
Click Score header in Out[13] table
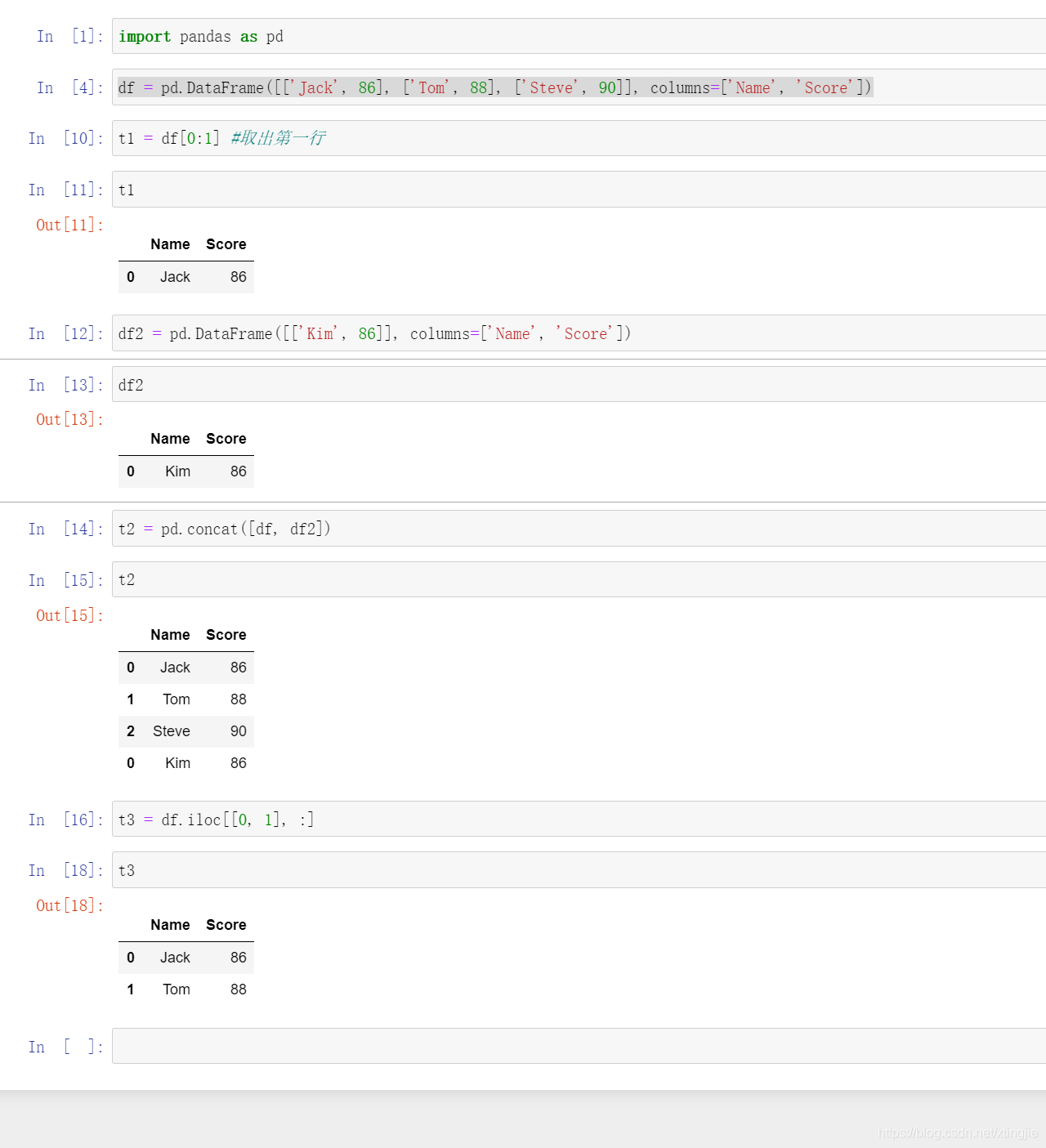point(226,439)
